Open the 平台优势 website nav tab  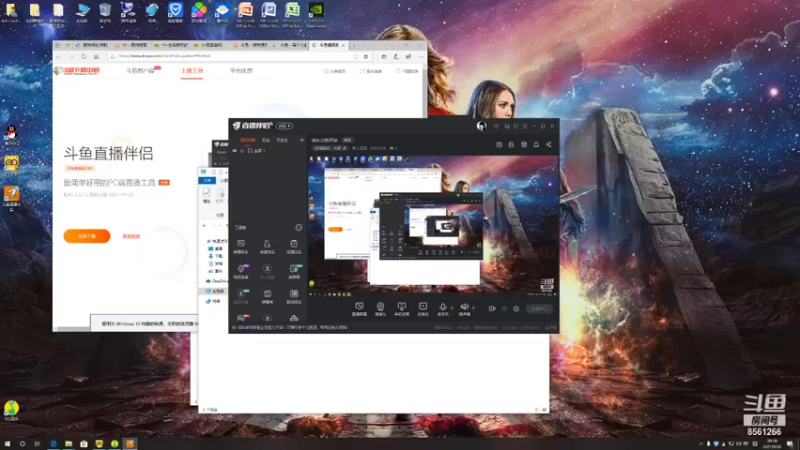[x=241, y=70]
